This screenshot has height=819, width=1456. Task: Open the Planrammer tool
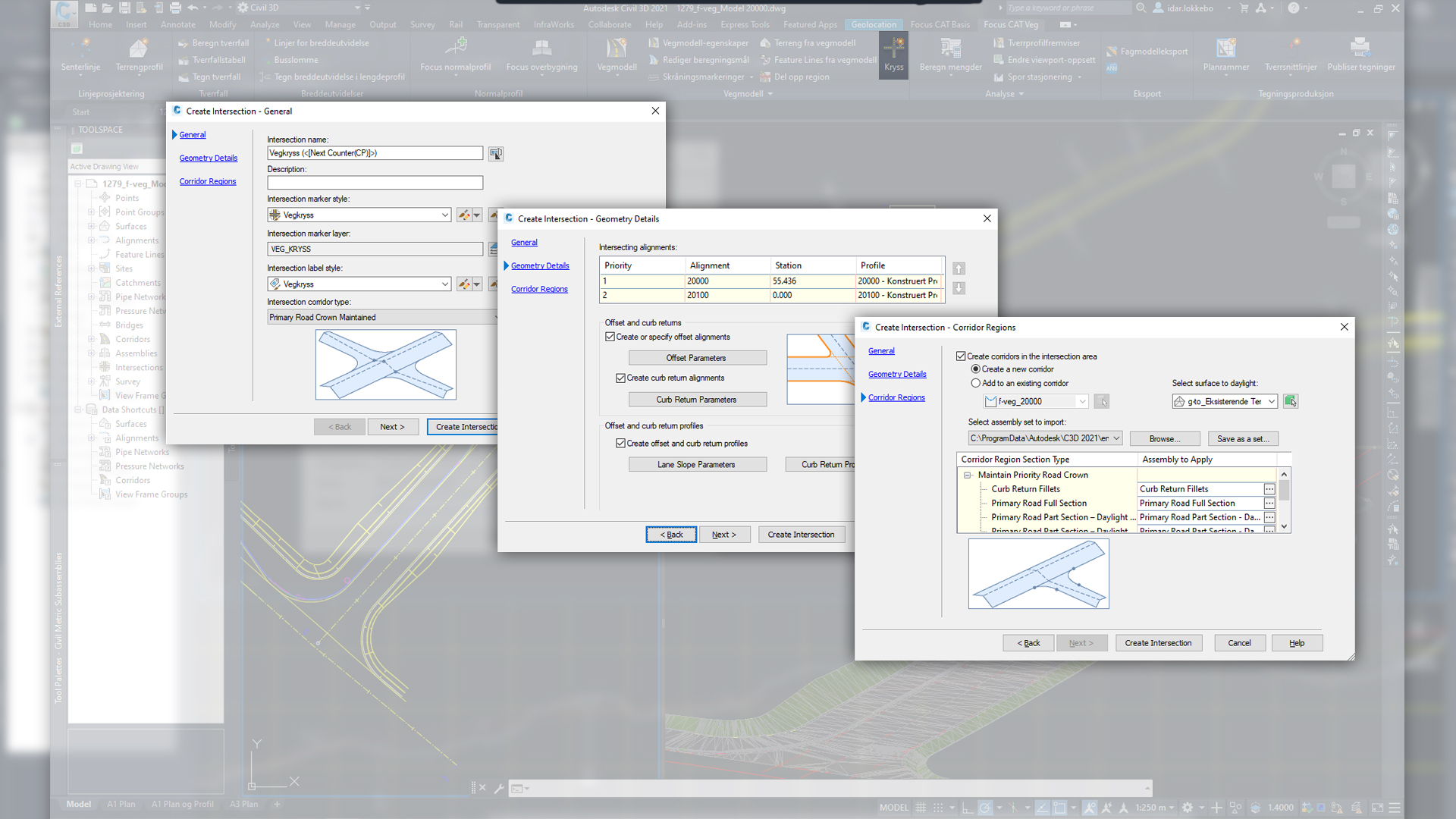[1226, 55]
